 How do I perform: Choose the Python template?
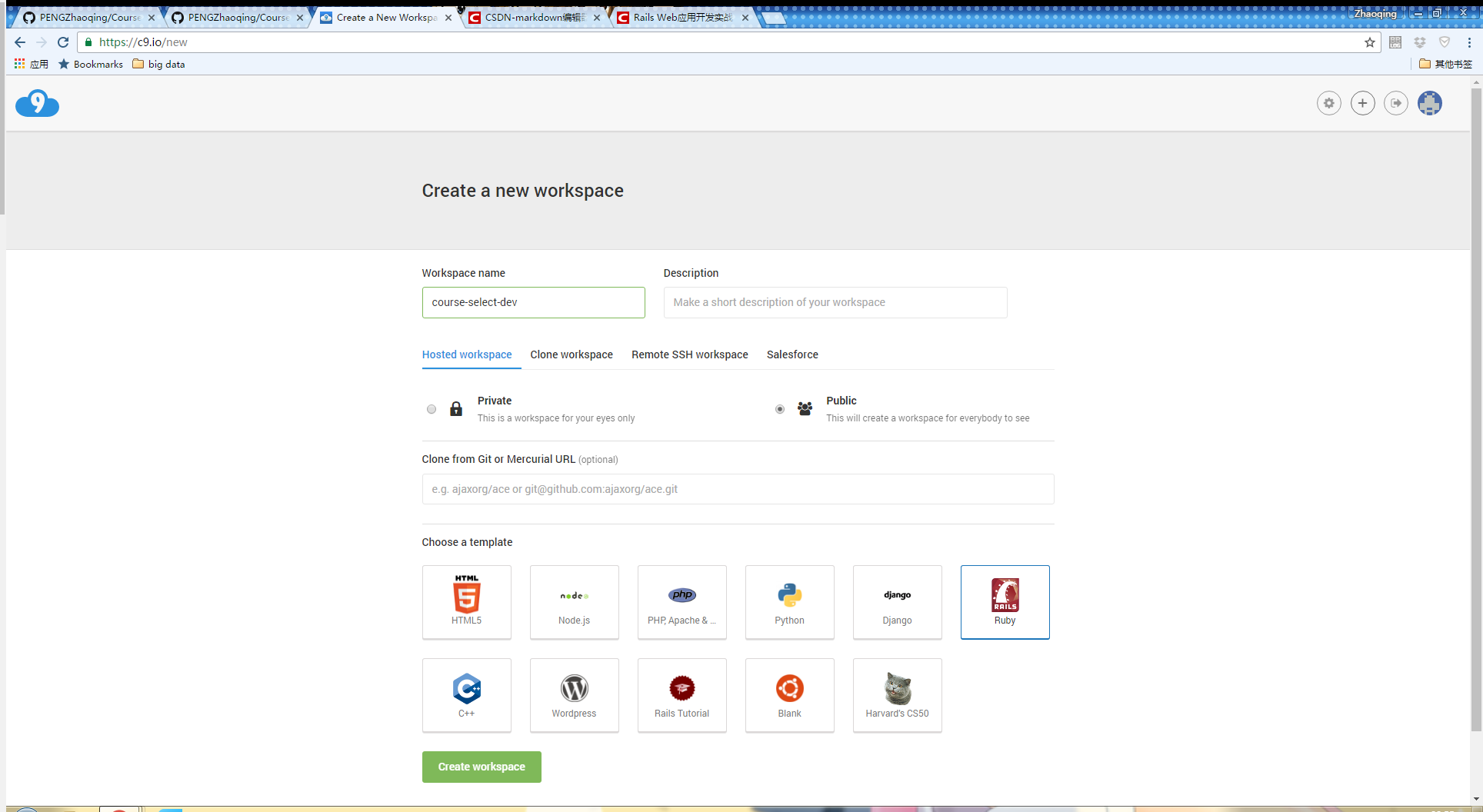(789, 602)
